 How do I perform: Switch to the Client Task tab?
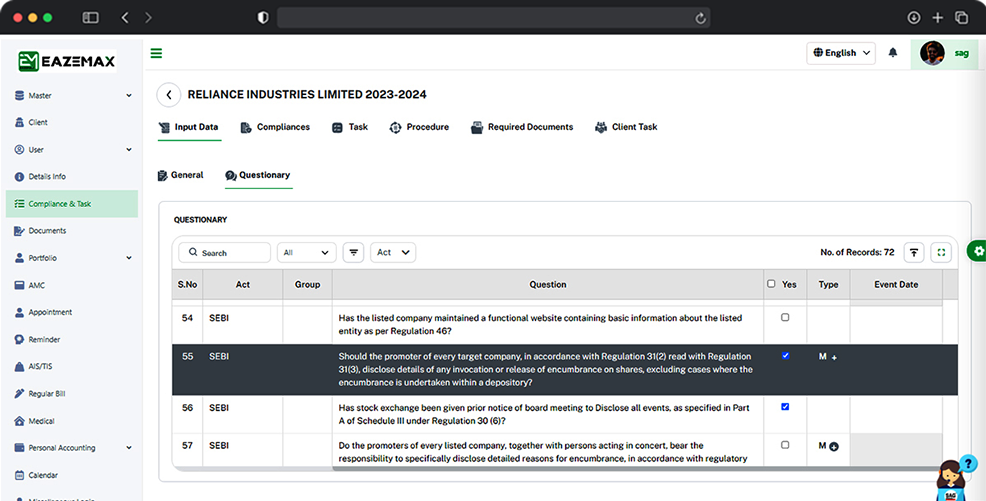pos(626,128)
